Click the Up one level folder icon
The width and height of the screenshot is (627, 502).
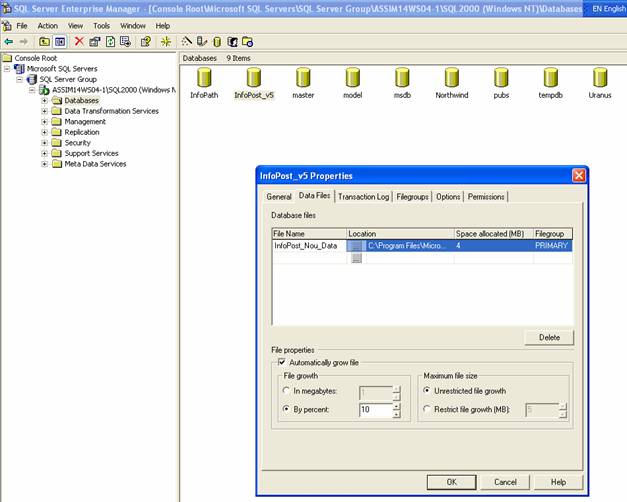[45, 42]
